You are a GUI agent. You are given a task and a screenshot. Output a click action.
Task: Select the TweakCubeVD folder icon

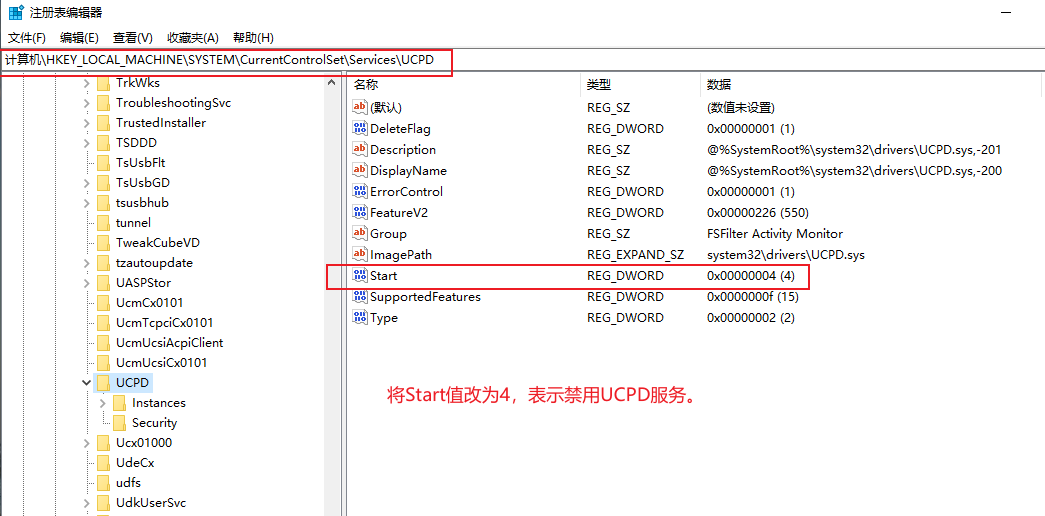[103, 243]
